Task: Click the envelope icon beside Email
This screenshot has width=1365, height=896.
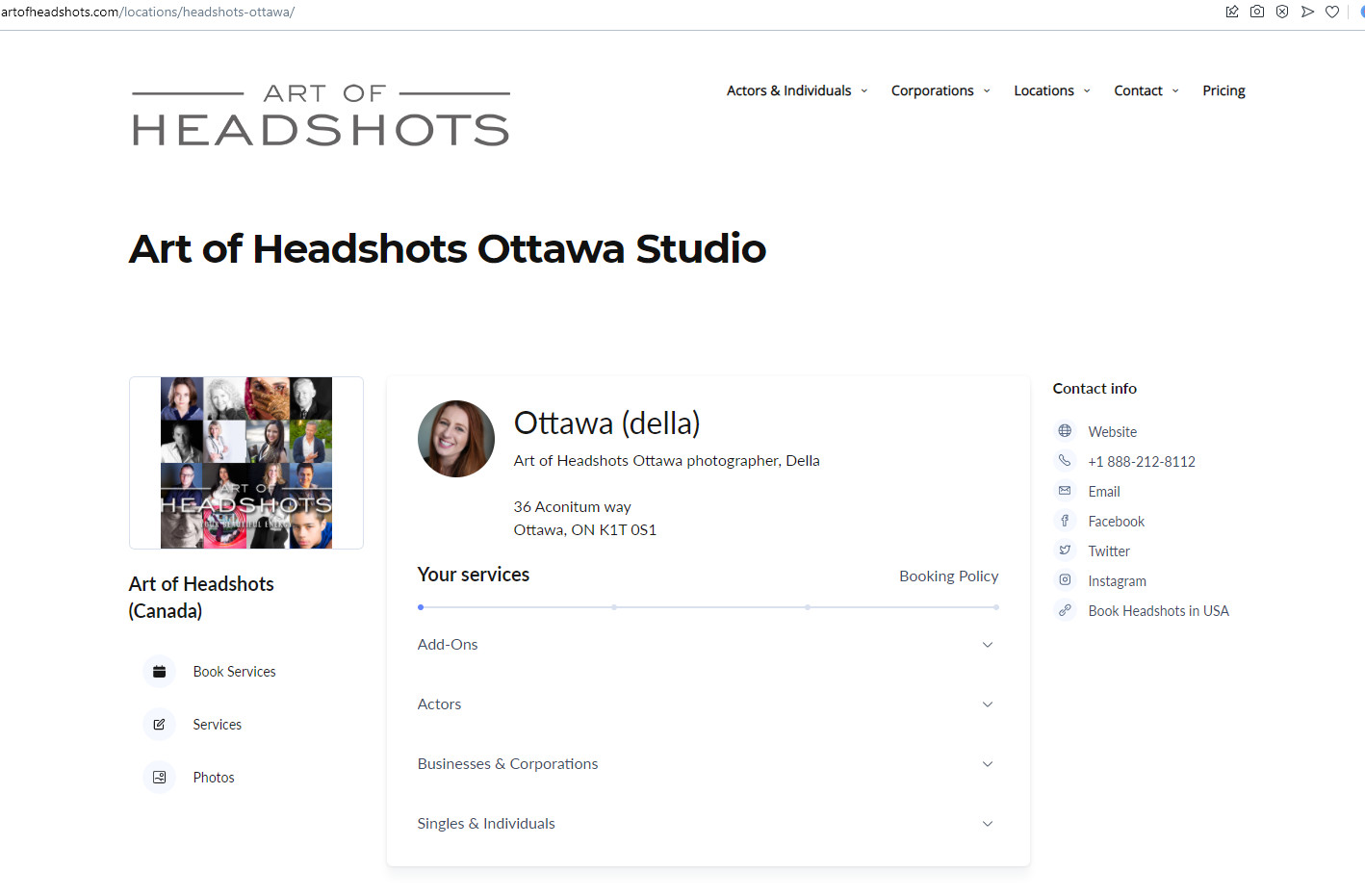Action: [1065, 491]
